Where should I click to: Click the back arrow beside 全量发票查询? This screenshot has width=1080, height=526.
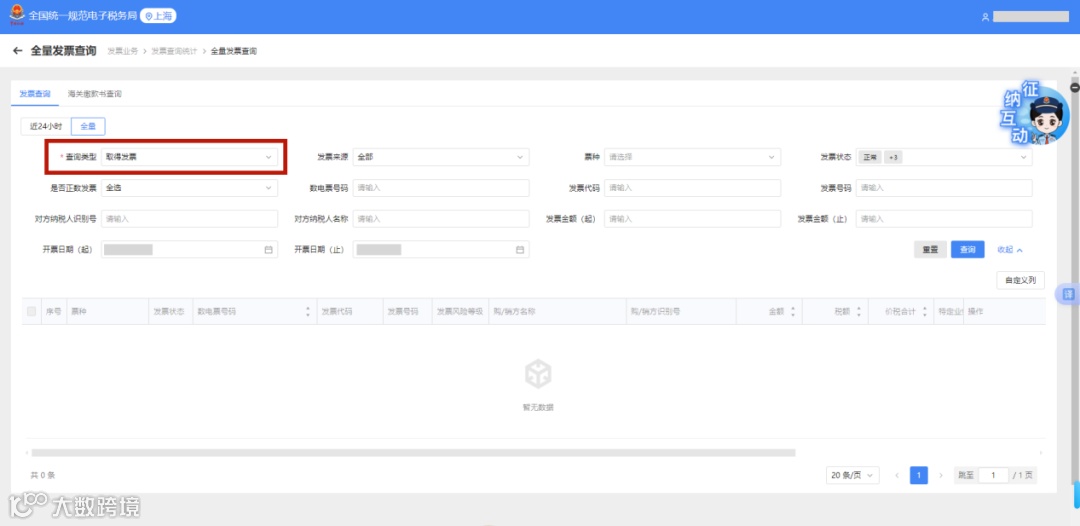(x=18, y=51)
